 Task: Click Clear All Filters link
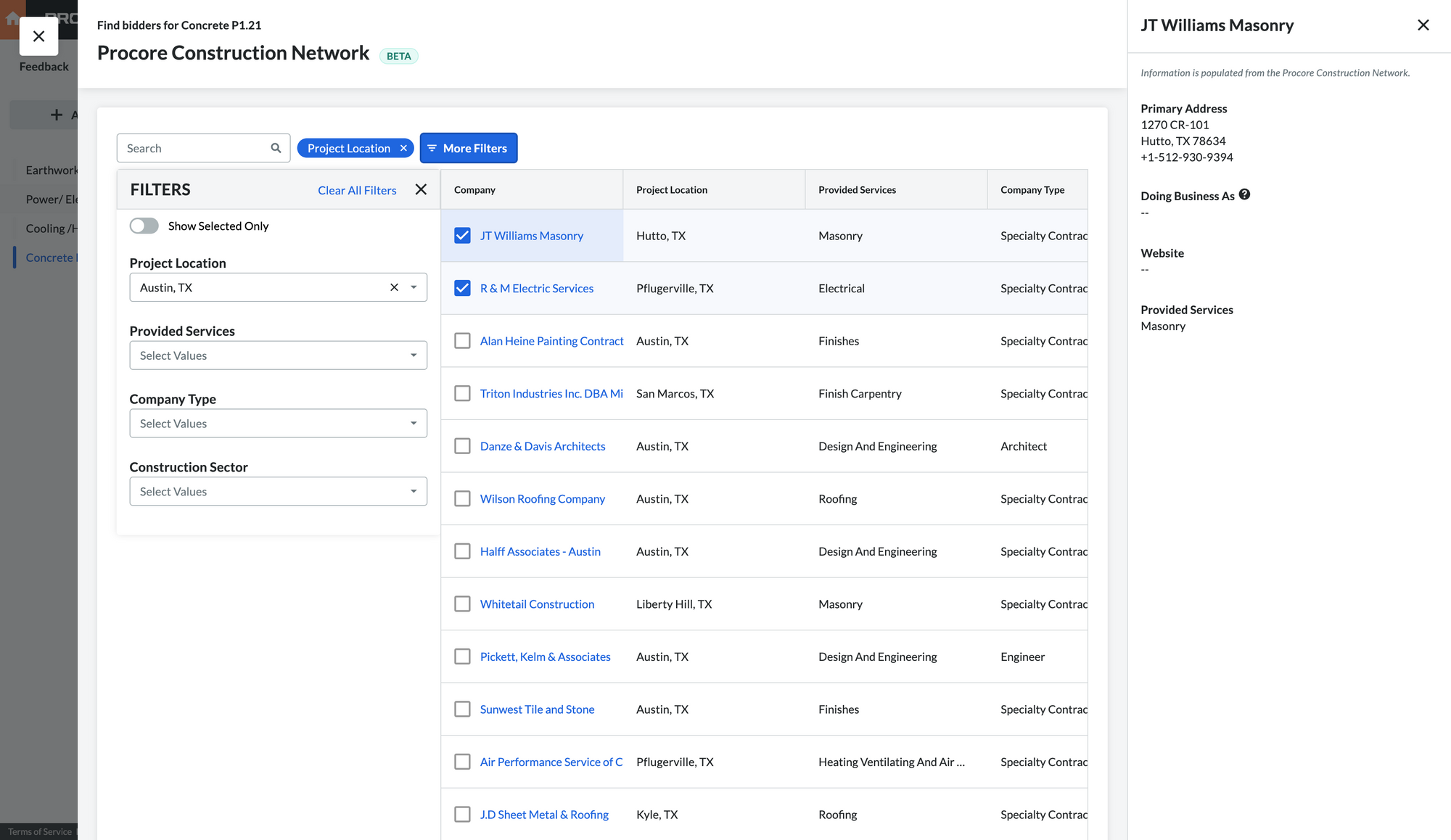pos(357,190)
